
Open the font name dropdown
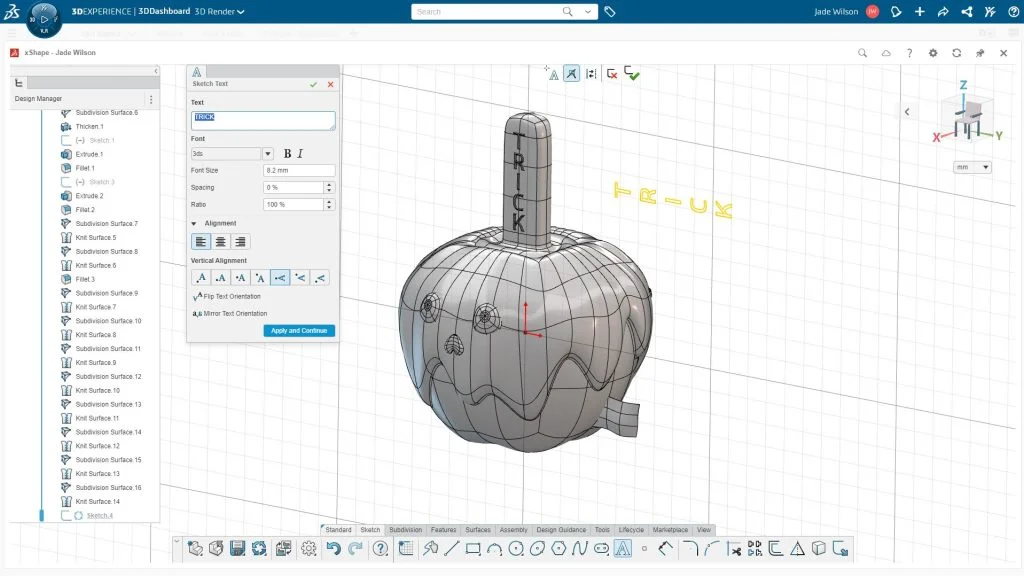(x=267, y=154)
